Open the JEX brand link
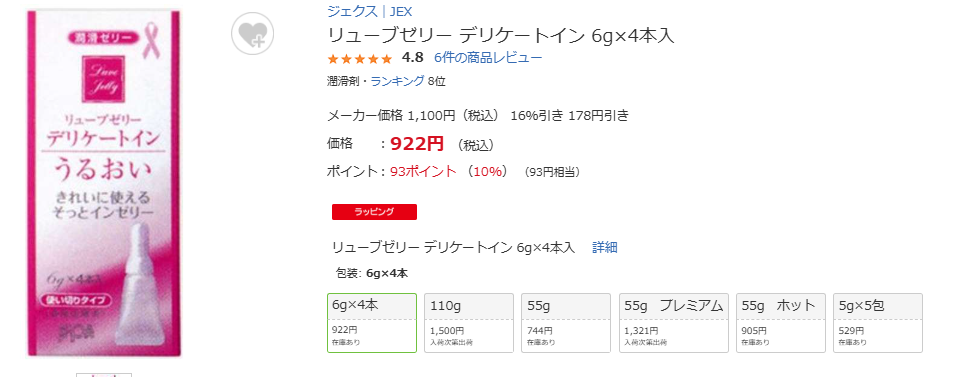 pos(401,11)
